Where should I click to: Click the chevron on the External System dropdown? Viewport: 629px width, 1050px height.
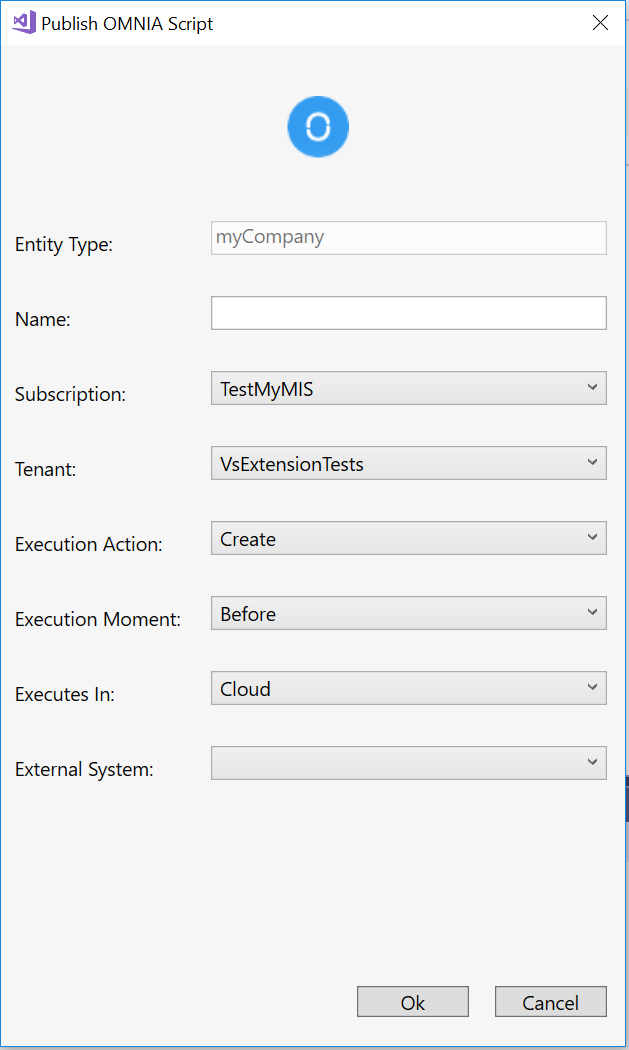pyautogui.click(x=591, y=763)
